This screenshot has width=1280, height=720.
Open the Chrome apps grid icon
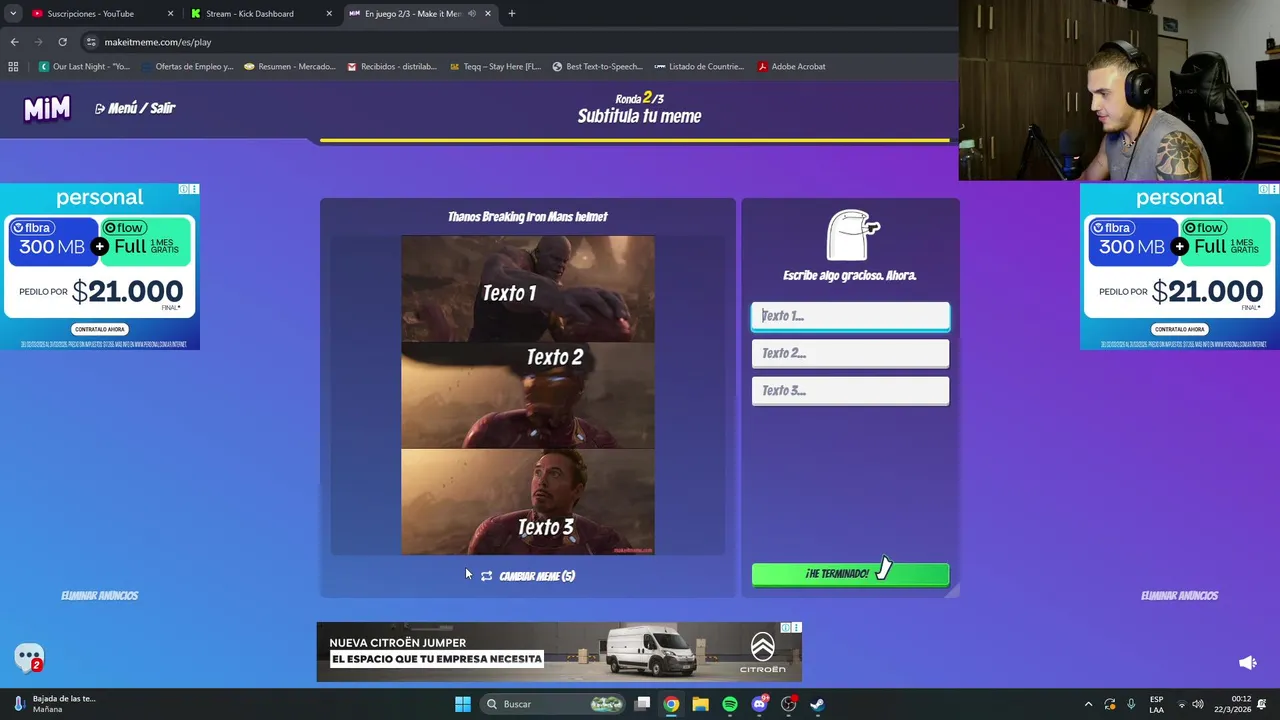[x=13, y=67]
